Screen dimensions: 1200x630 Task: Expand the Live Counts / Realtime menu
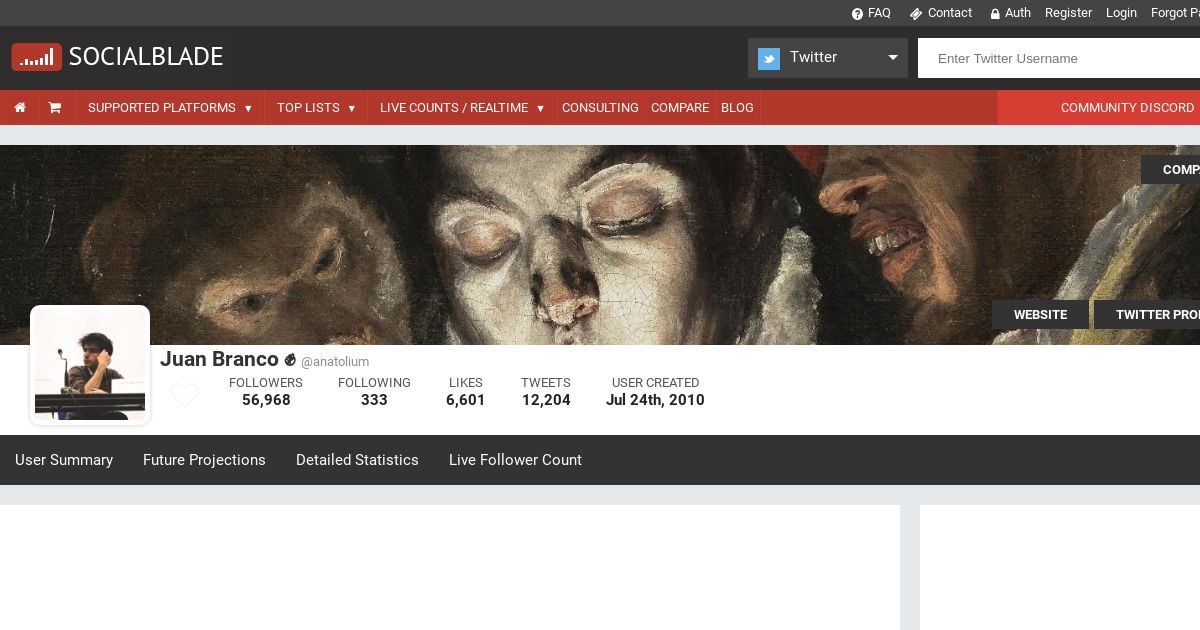[462, 108]
